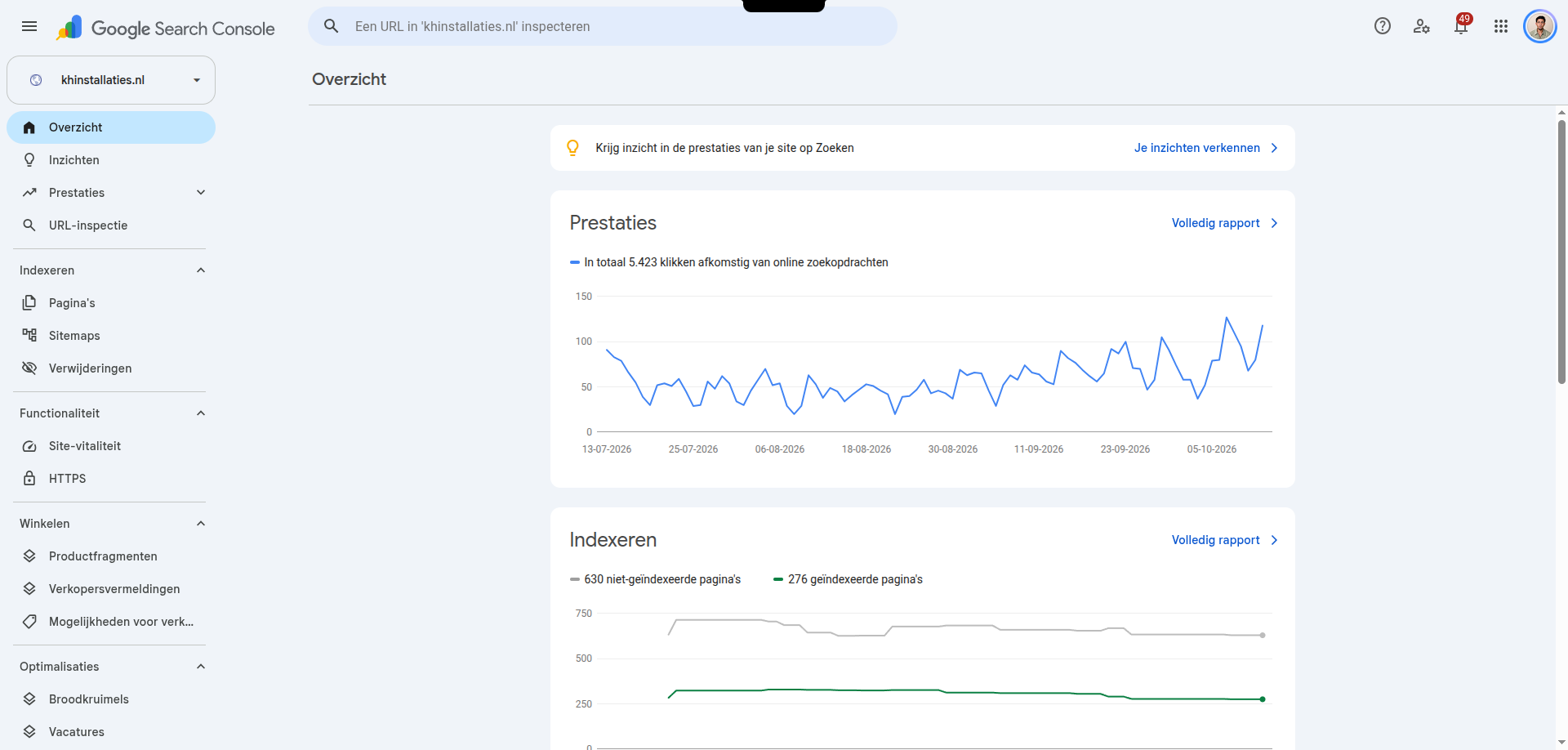Screen dimensions: 1568x750
Task: Open Volledig rapport for Prestaties
Action: pos(1225,223)
